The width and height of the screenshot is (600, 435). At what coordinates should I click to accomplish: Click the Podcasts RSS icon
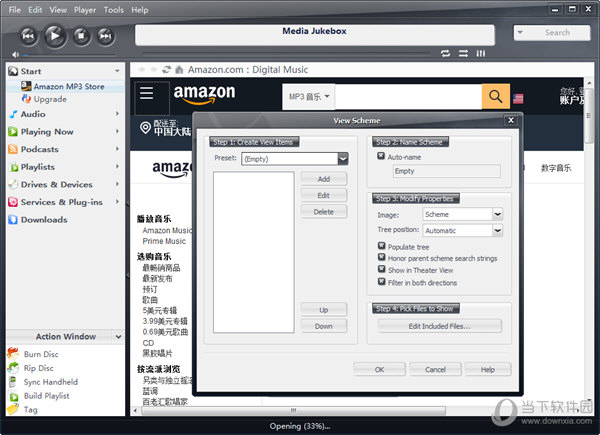pos(13,149)
